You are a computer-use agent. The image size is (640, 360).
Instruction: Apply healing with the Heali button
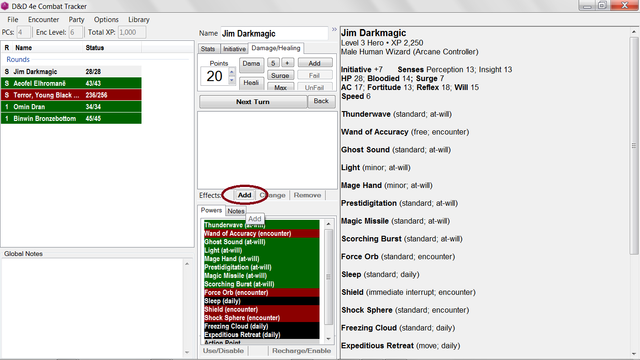pyautogui.click(x=251, y=83)
